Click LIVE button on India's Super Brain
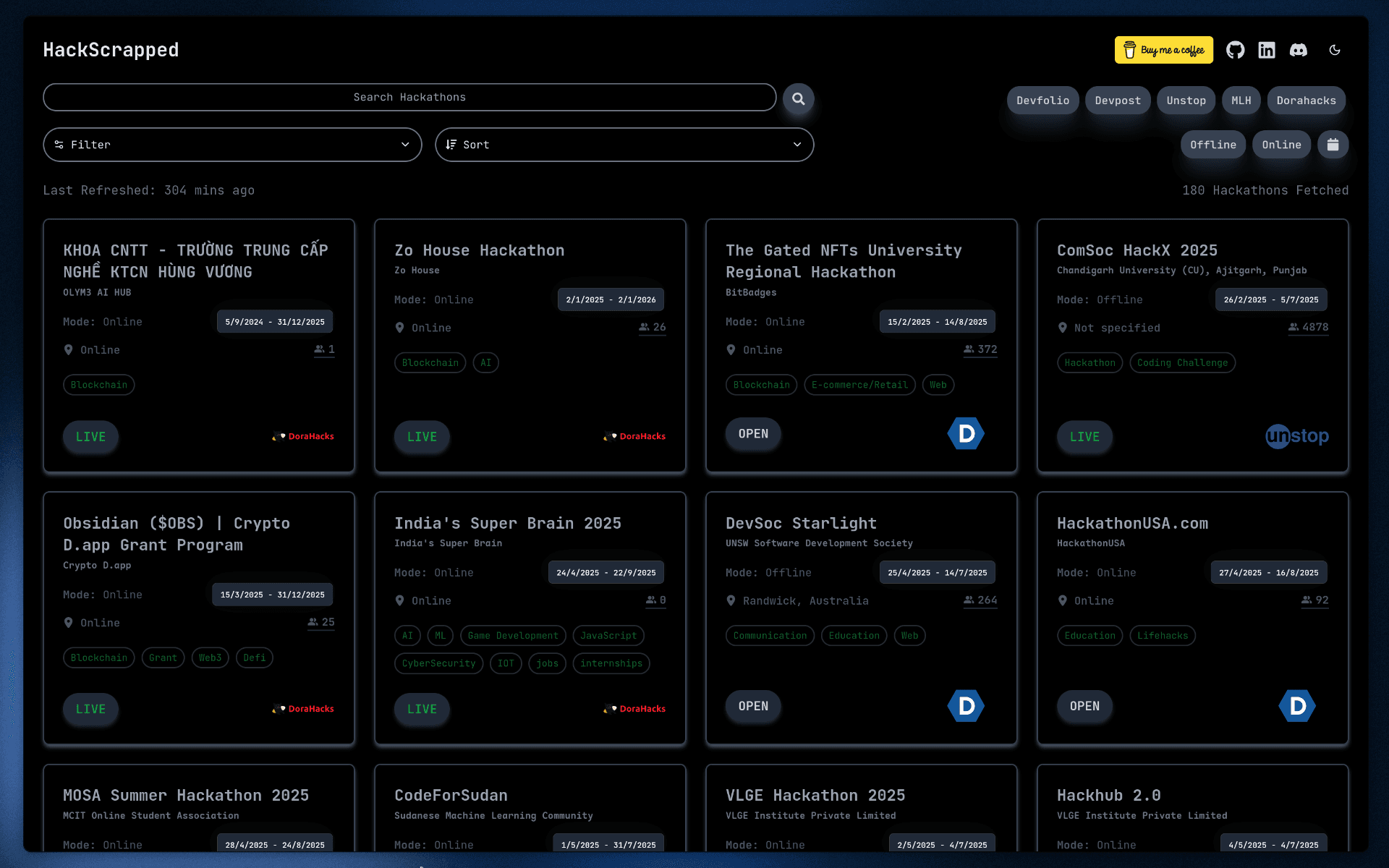 422,709
